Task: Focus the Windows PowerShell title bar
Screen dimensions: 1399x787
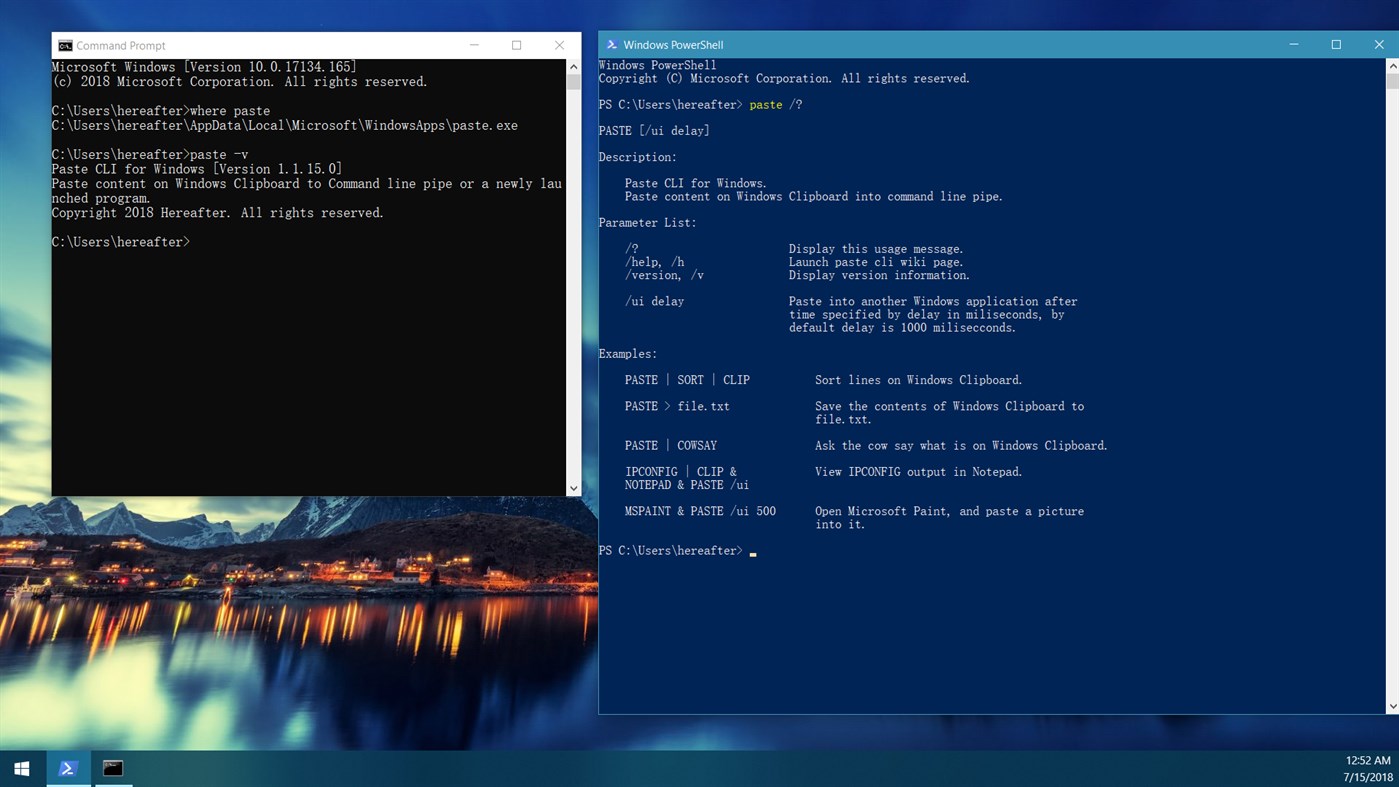Action: tap(900, 45)
